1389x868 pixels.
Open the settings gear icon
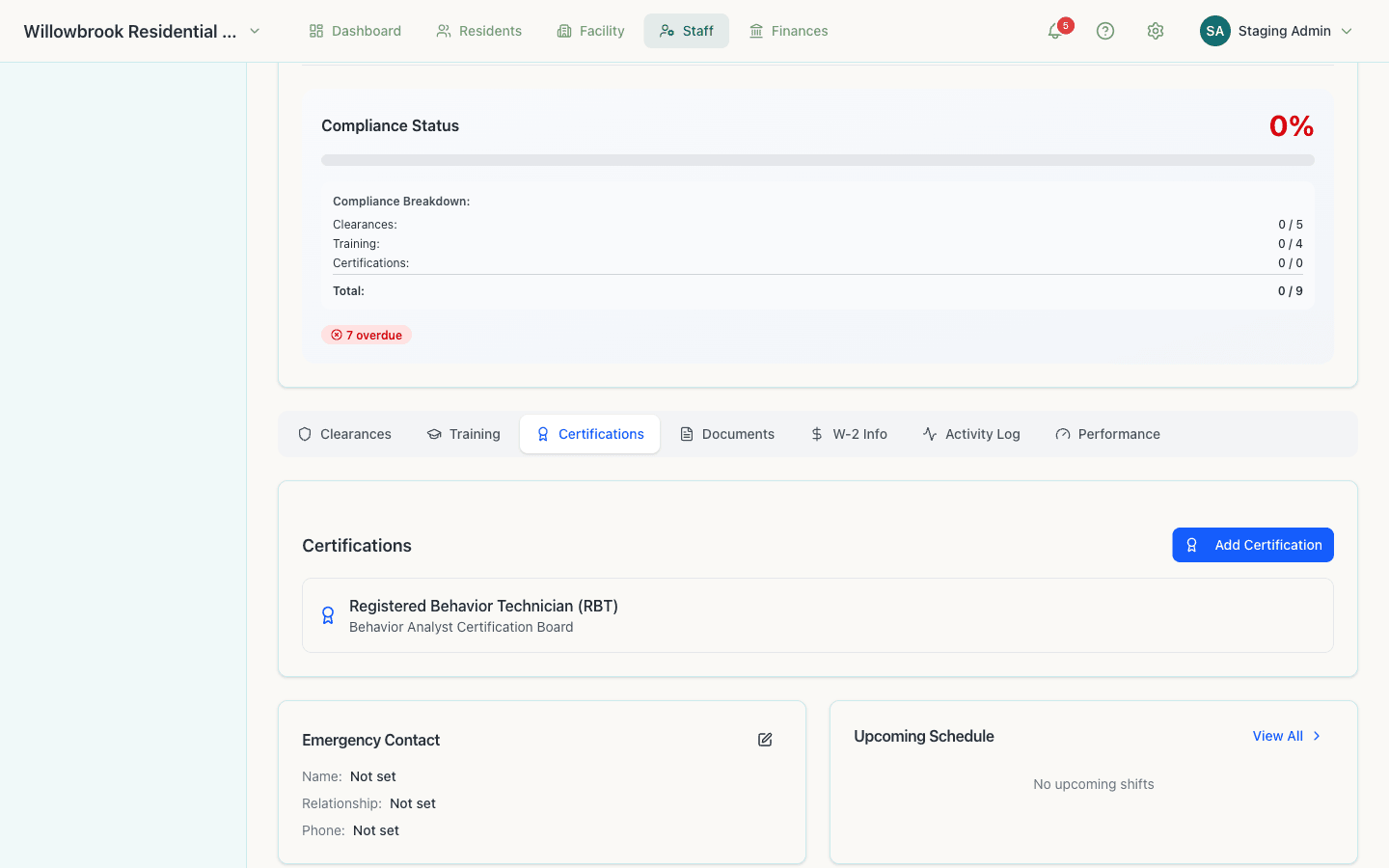[1156, 31]
